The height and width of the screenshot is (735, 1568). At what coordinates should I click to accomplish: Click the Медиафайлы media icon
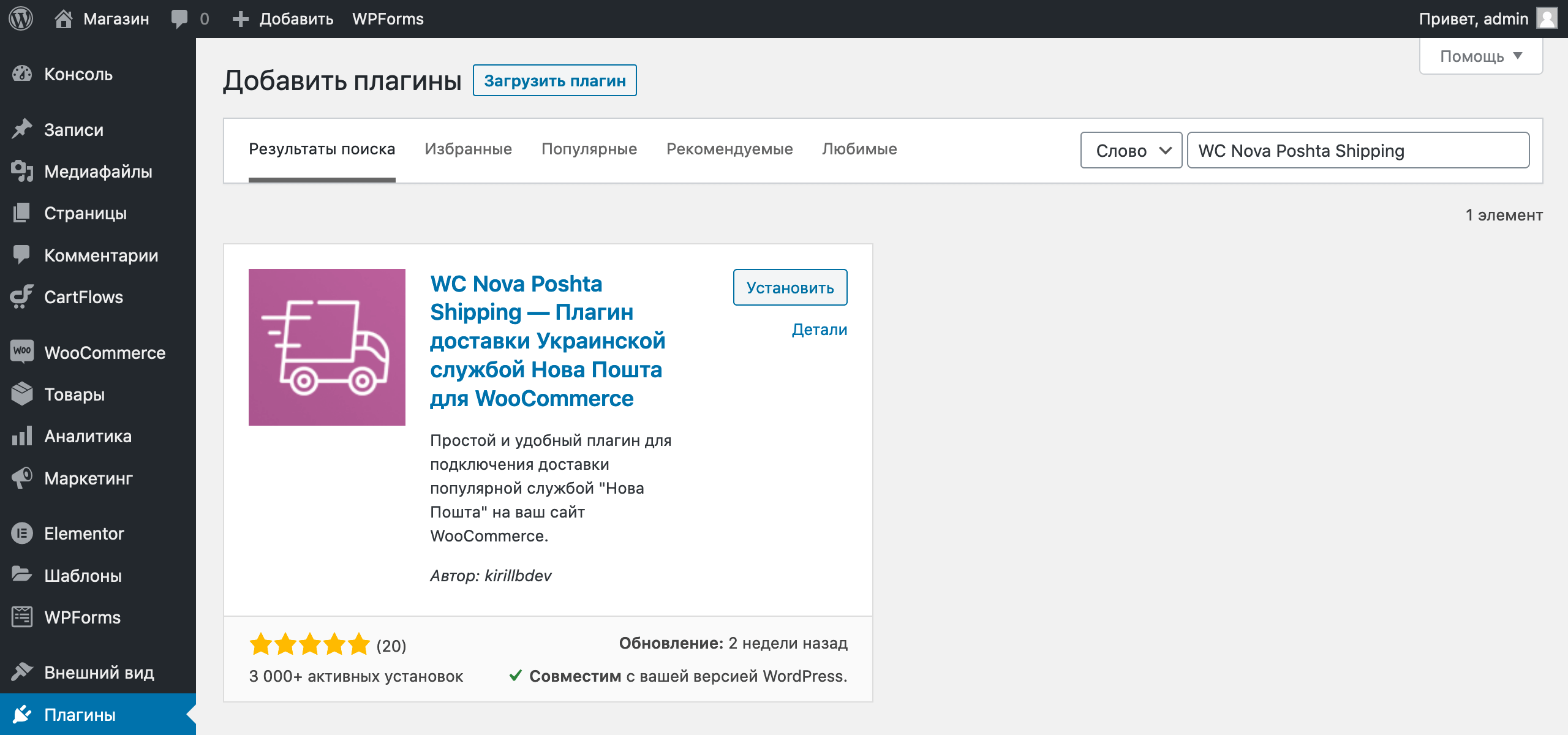(x=22, y=171)
